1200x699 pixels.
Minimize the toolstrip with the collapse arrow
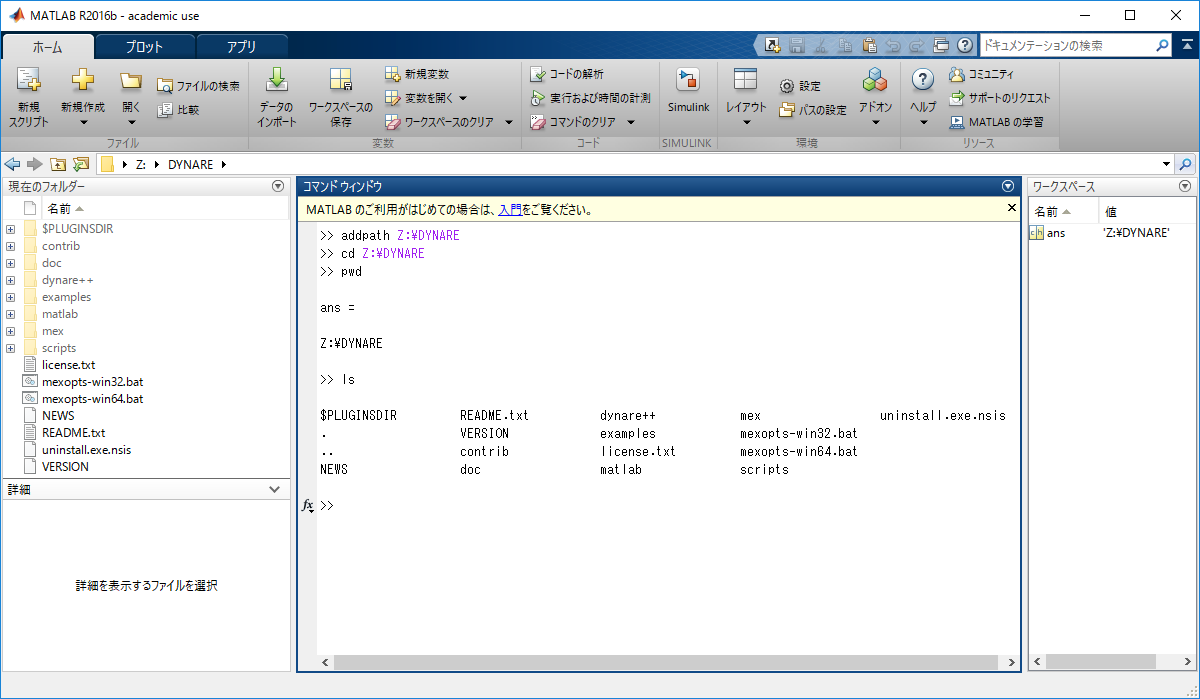(x=1186, y=44)
